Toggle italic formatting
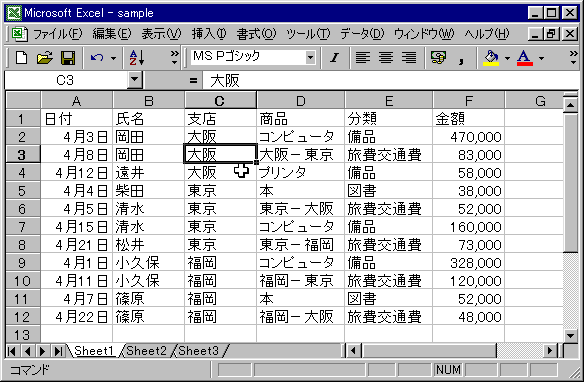The width and height of the screenshot is (584, 382). pyautogui.click(x=334, y=58)
